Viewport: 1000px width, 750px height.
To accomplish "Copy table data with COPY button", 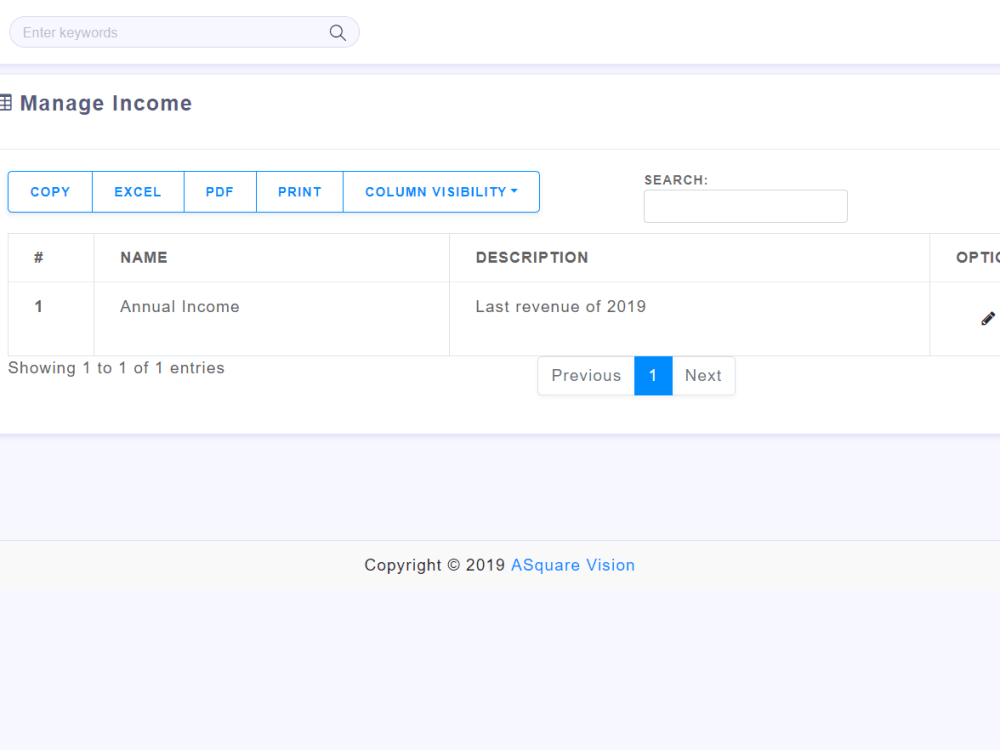I will click(50, 192).
